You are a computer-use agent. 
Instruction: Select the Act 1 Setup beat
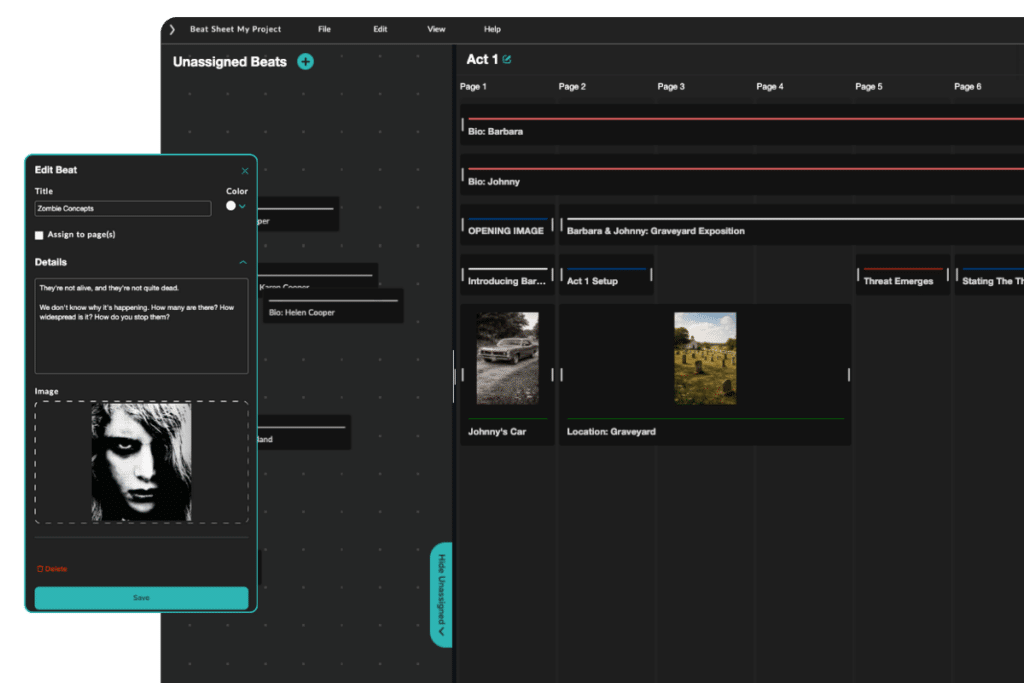[x=607, y=275]
